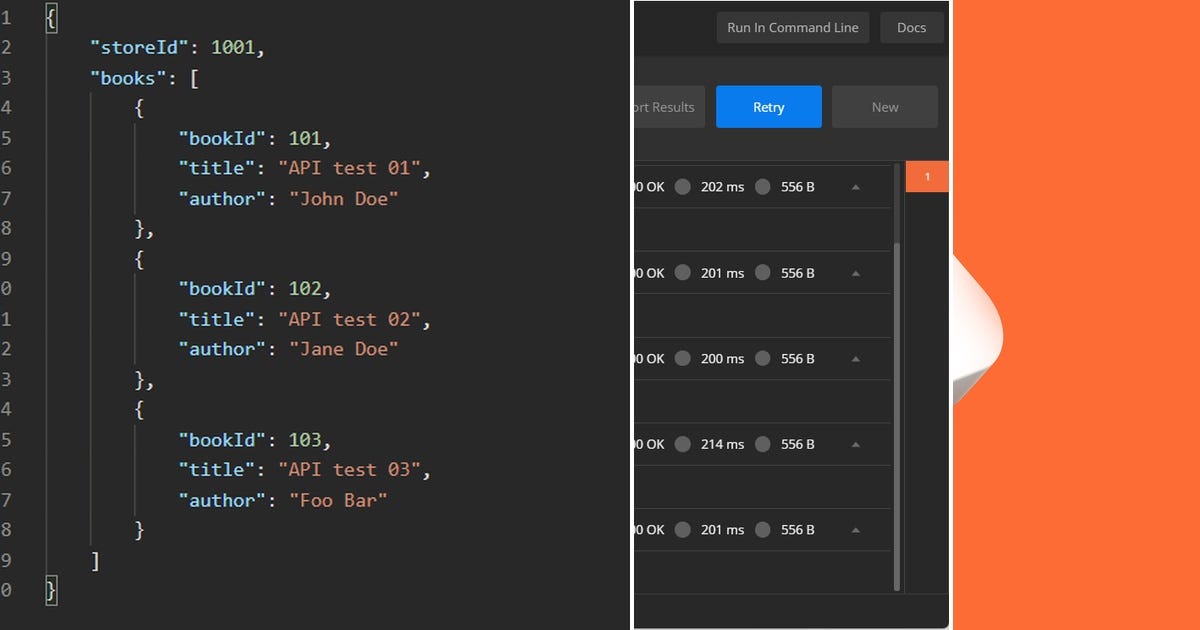Click the size indicator dot in 200 ms row
Screen dimensions: 1200x630
(762, 359)
